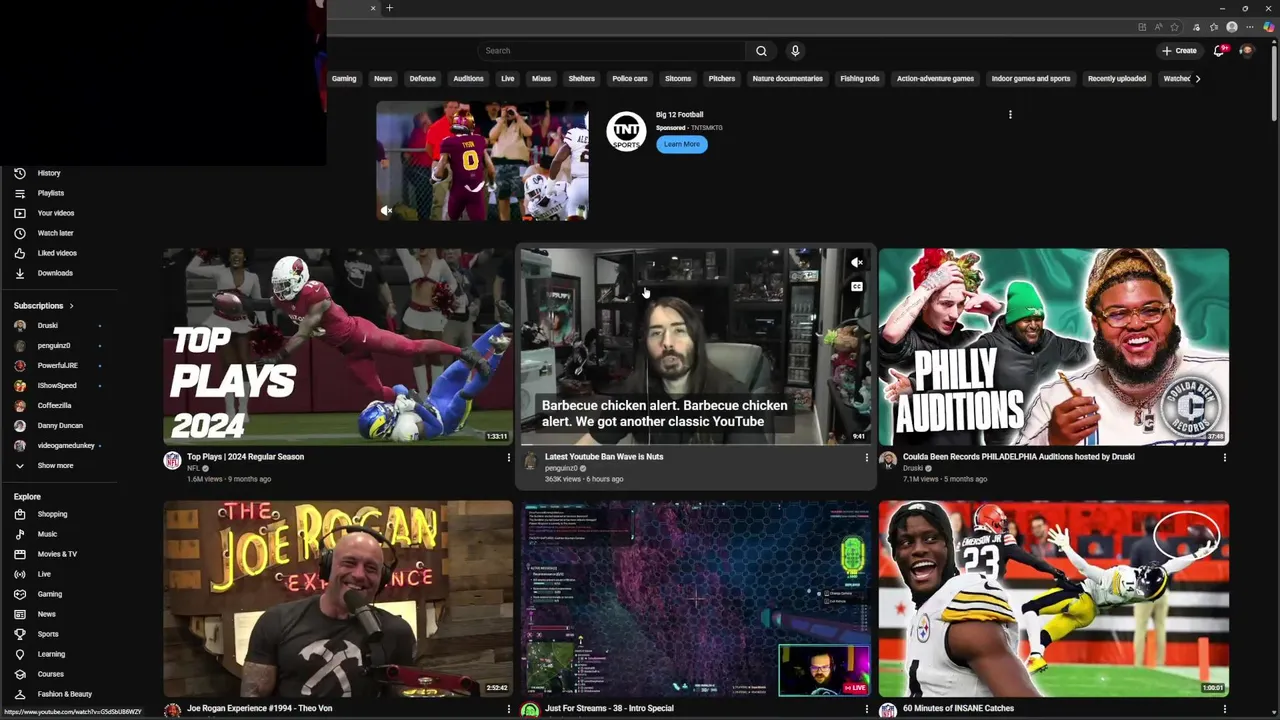Play the Just For Streams live thumbnail
The width and height of the screenshot is (1280, 720).
point(696,598)
